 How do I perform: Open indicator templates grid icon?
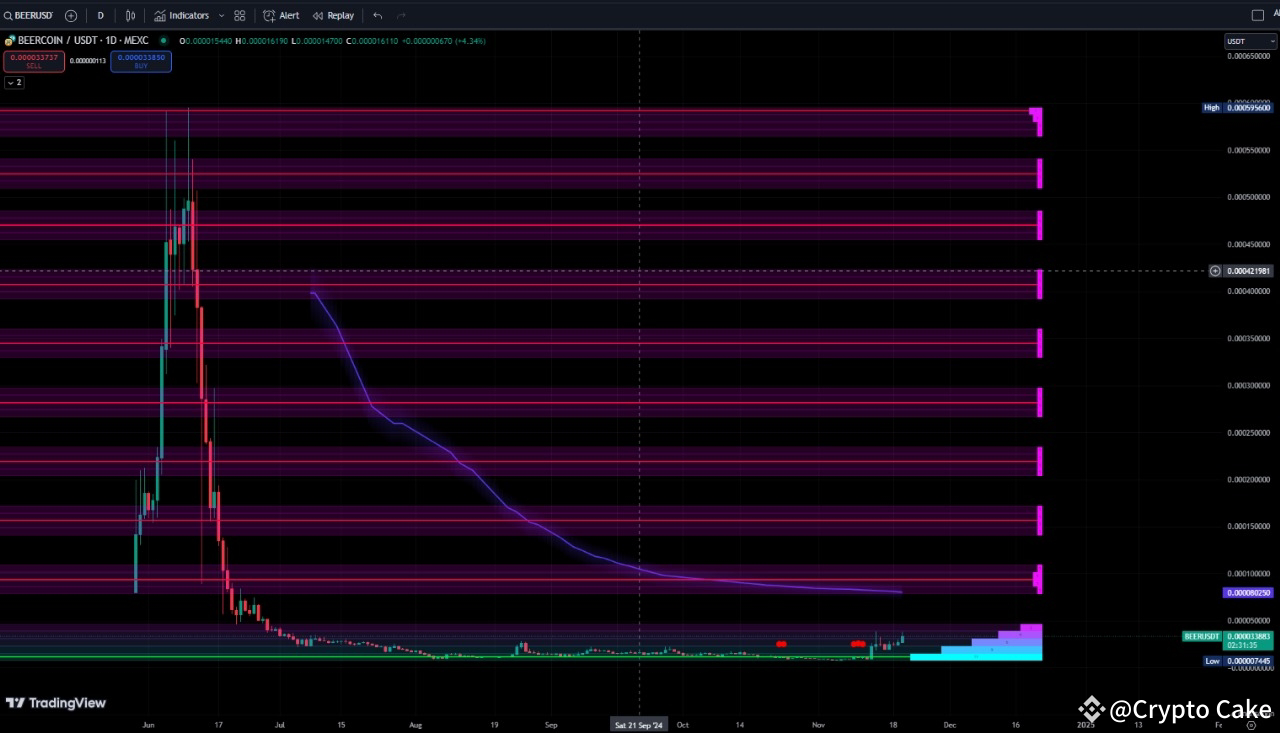pos(240,15)
